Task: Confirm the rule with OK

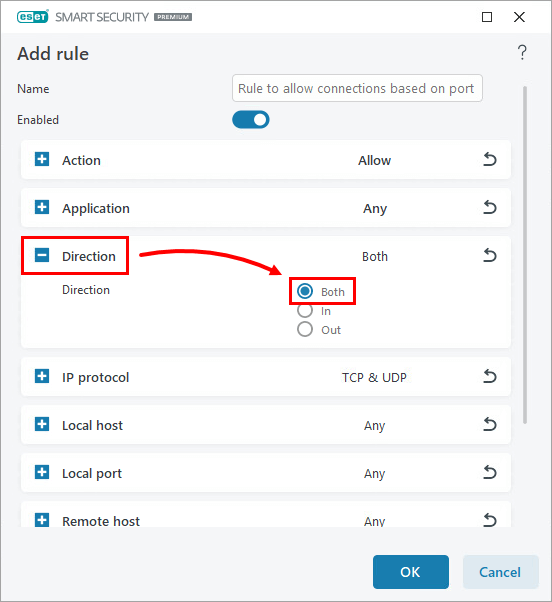Action: point(411,572)
